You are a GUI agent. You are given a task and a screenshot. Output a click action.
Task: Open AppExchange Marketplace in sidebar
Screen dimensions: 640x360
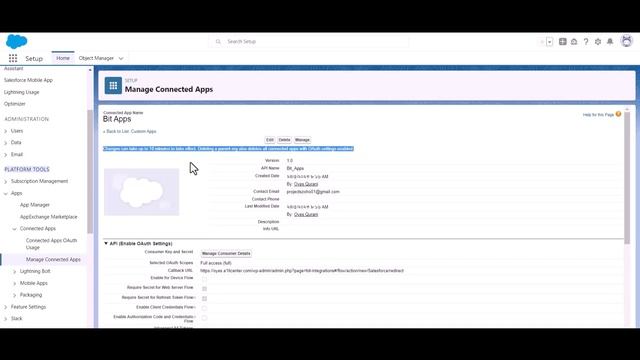49,217
